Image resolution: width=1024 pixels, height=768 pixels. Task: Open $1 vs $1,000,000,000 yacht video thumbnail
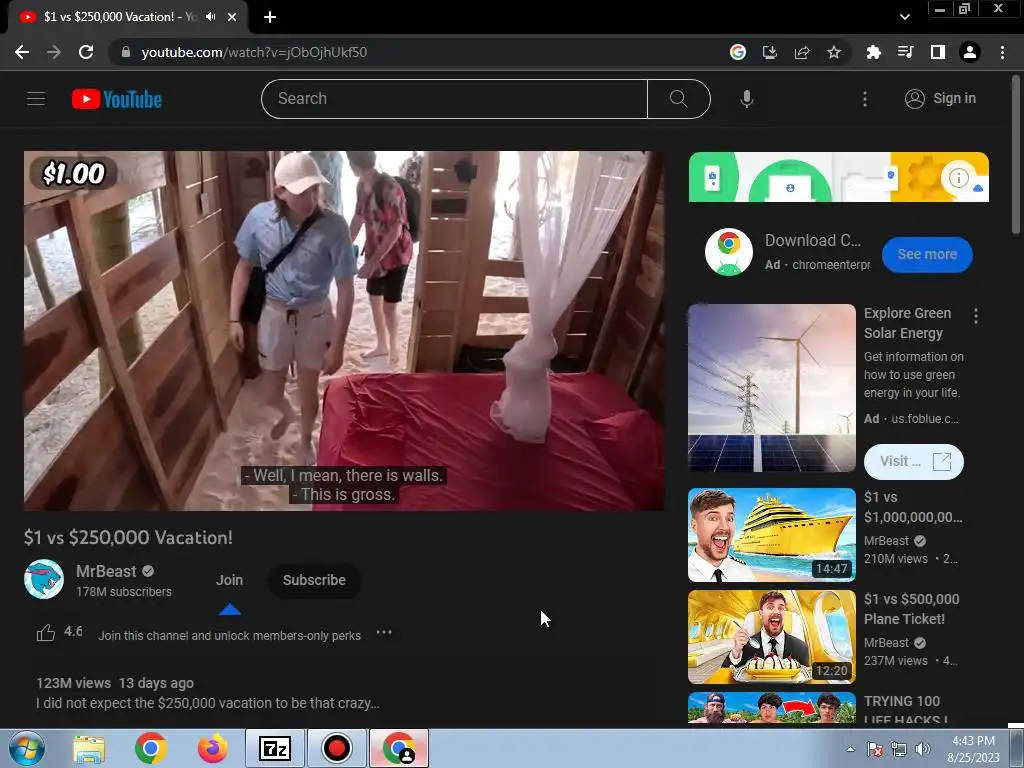(772, 535)
